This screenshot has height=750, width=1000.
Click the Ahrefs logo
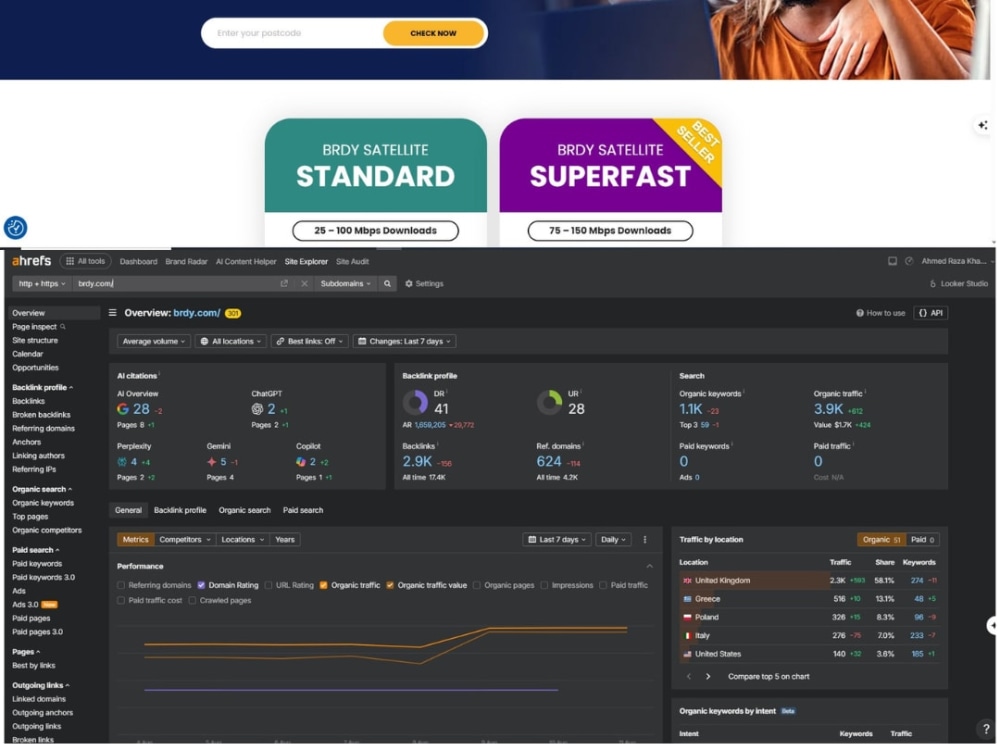coord(31,261)
